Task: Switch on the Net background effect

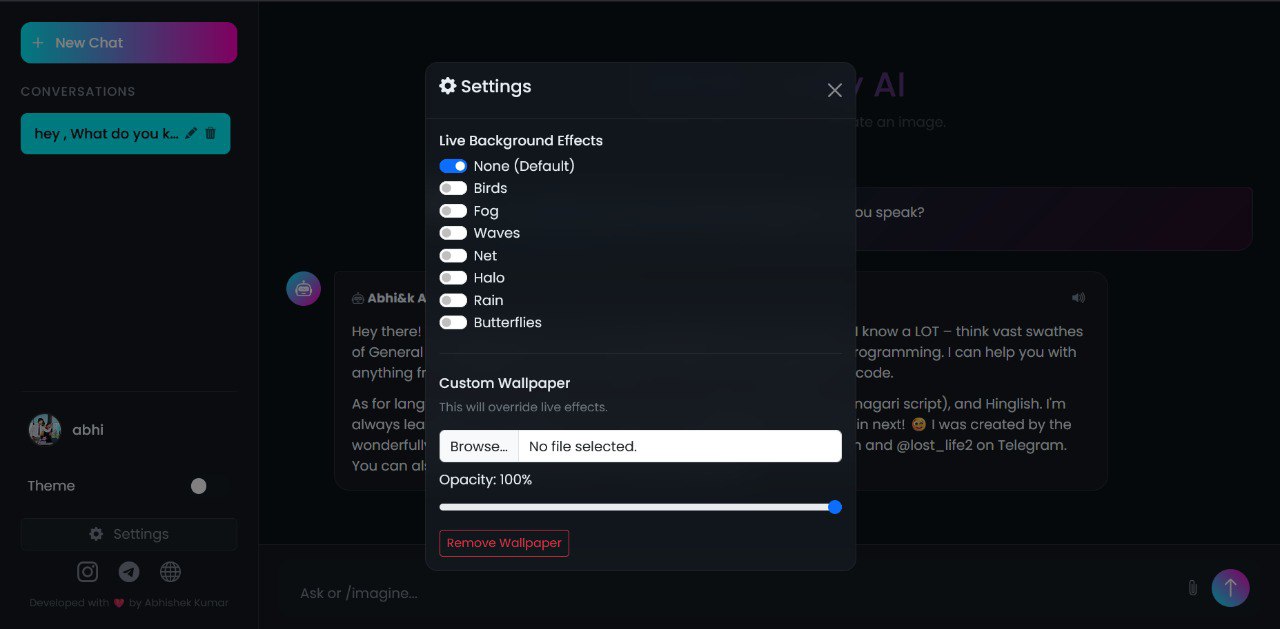Action: tap(453, 256)
